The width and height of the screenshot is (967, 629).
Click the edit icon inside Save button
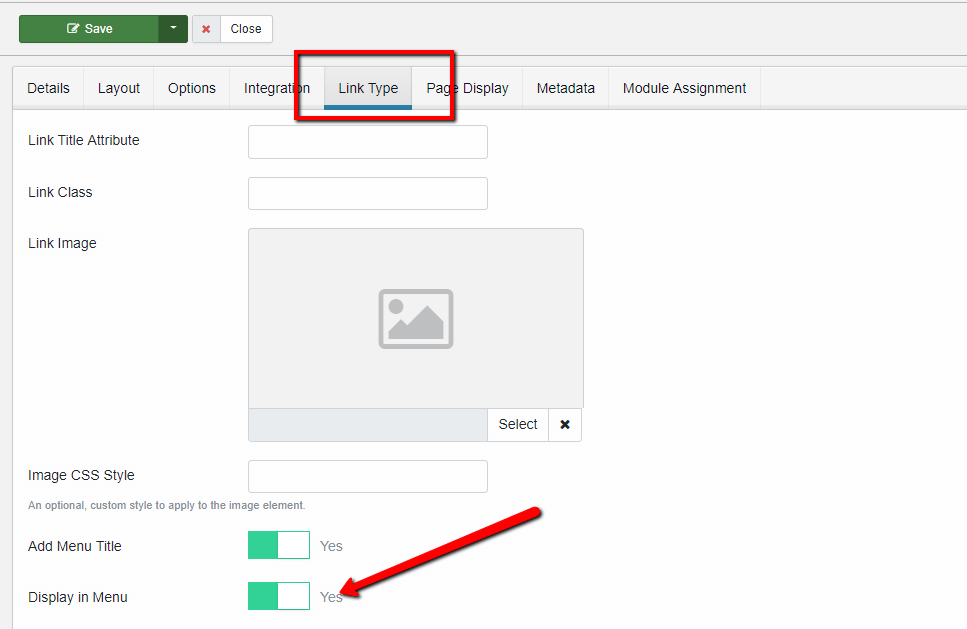73,28
